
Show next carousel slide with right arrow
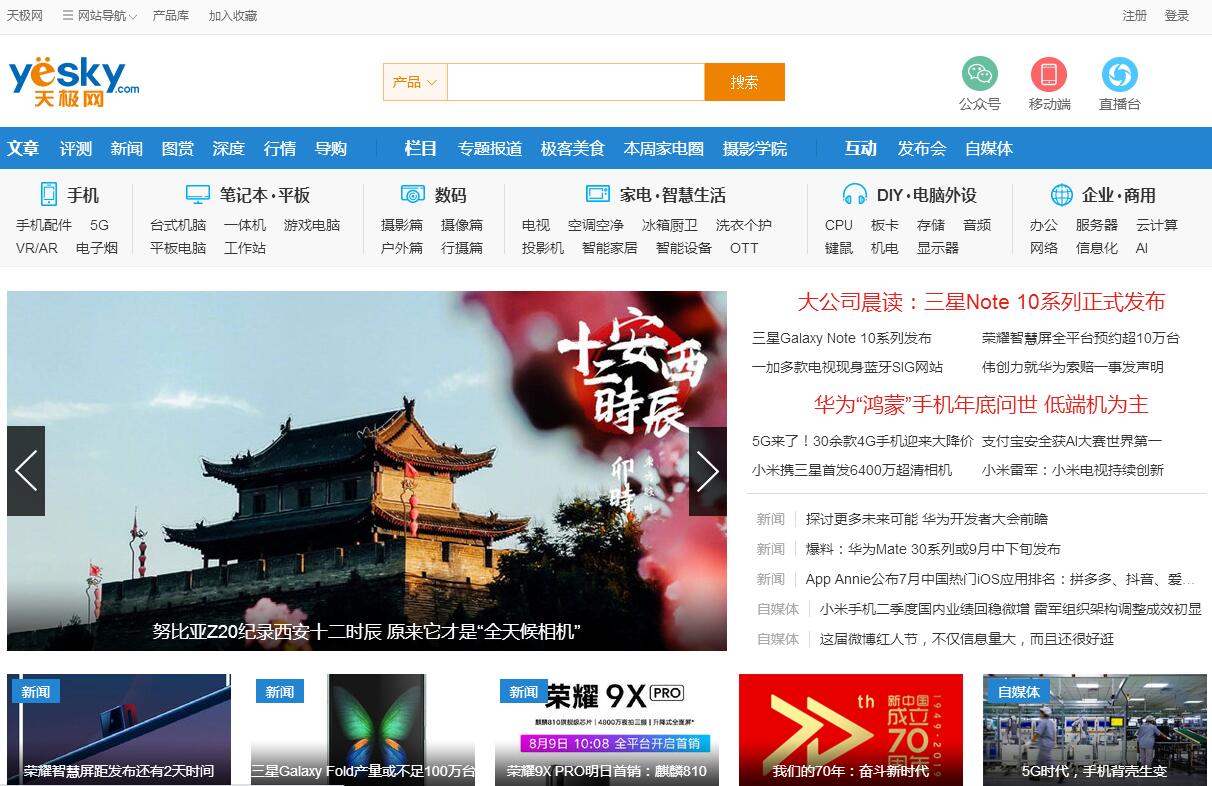click(x=707, y=471)
